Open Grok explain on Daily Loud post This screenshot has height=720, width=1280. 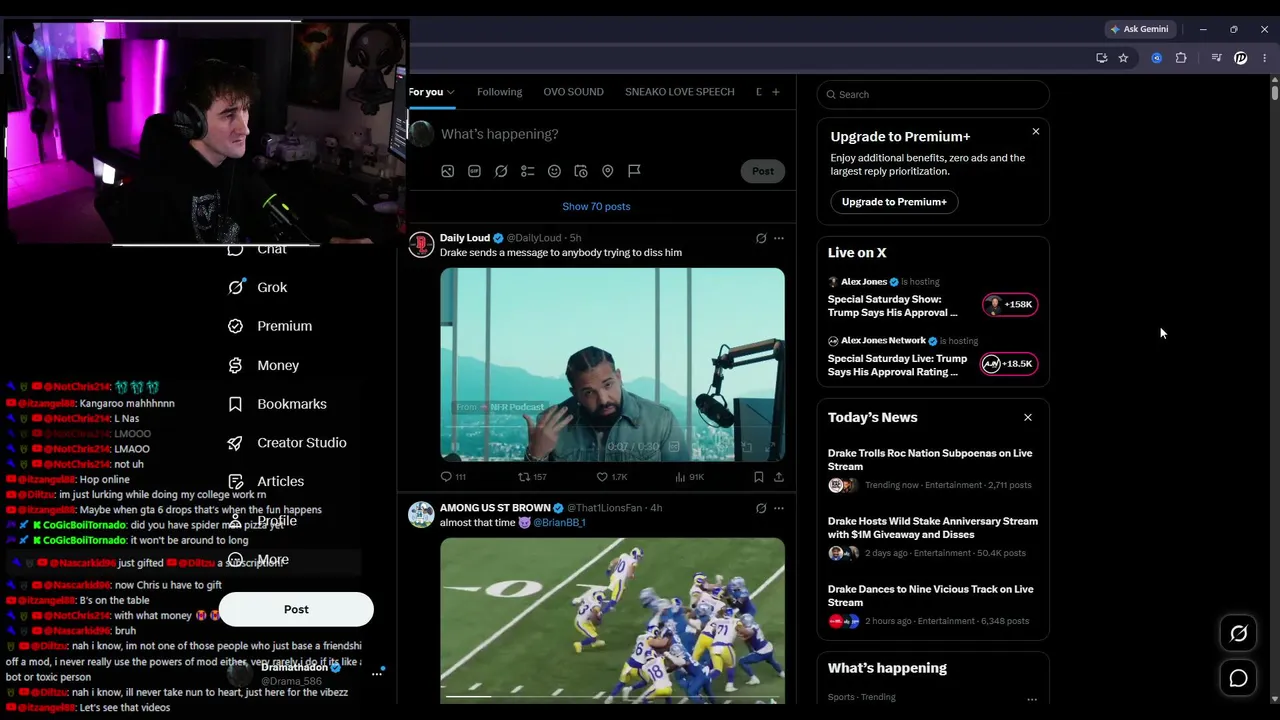tap(761, 238)
